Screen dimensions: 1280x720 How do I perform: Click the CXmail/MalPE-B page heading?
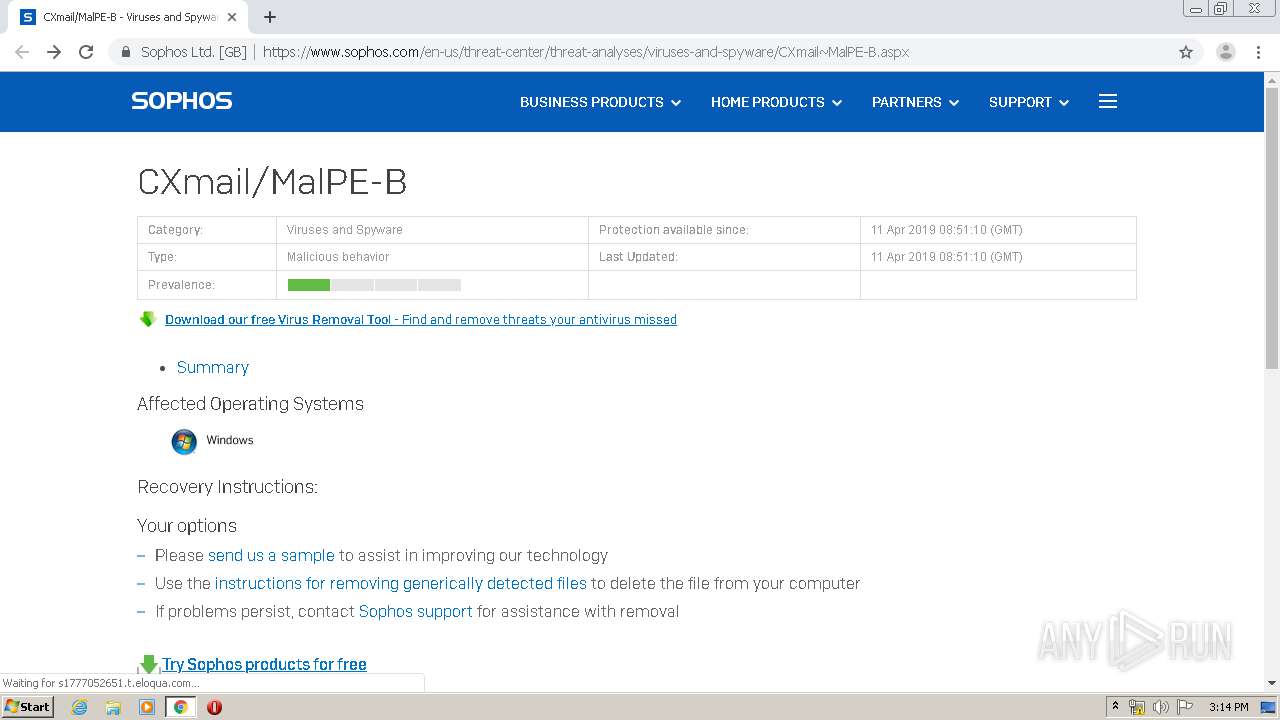point(272,182)
